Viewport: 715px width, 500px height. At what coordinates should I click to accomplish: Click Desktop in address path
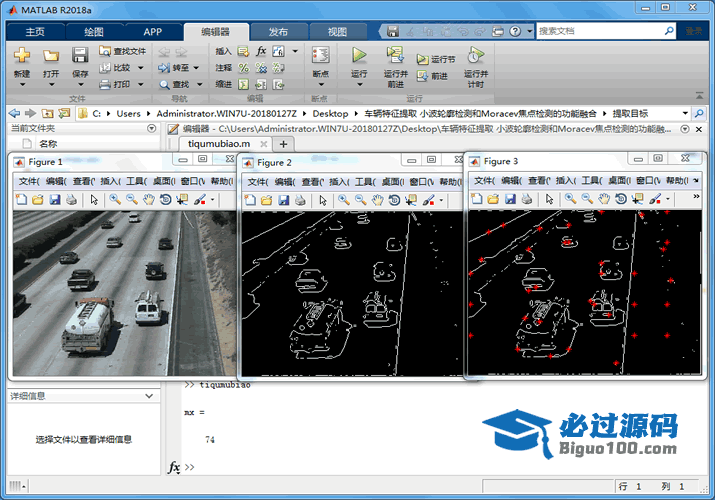coord(330,113)
